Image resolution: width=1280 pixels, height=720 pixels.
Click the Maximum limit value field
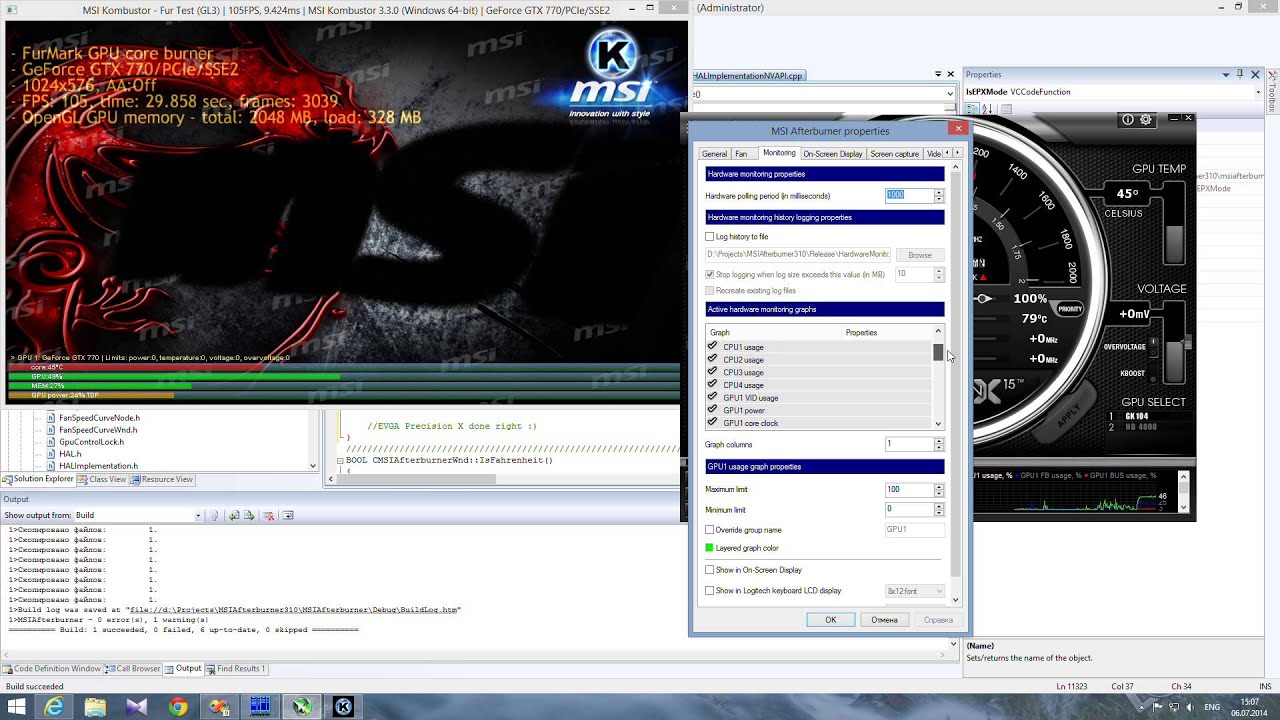pos(908,490)
